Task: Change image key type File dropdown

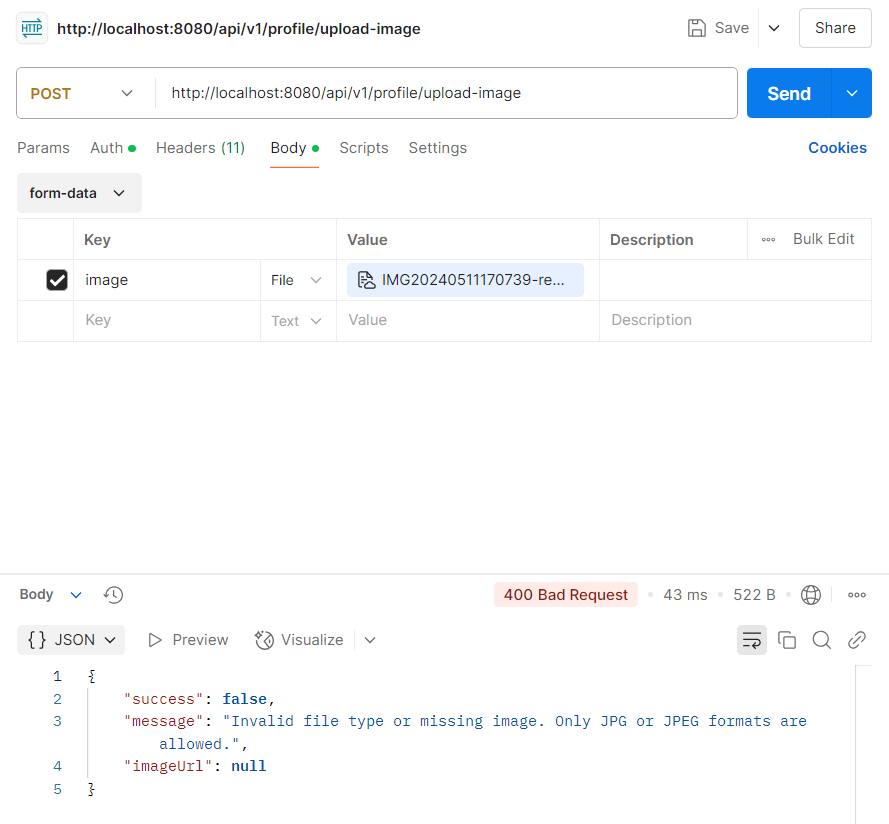Action: pyautogui.click(x=296, y=280)
